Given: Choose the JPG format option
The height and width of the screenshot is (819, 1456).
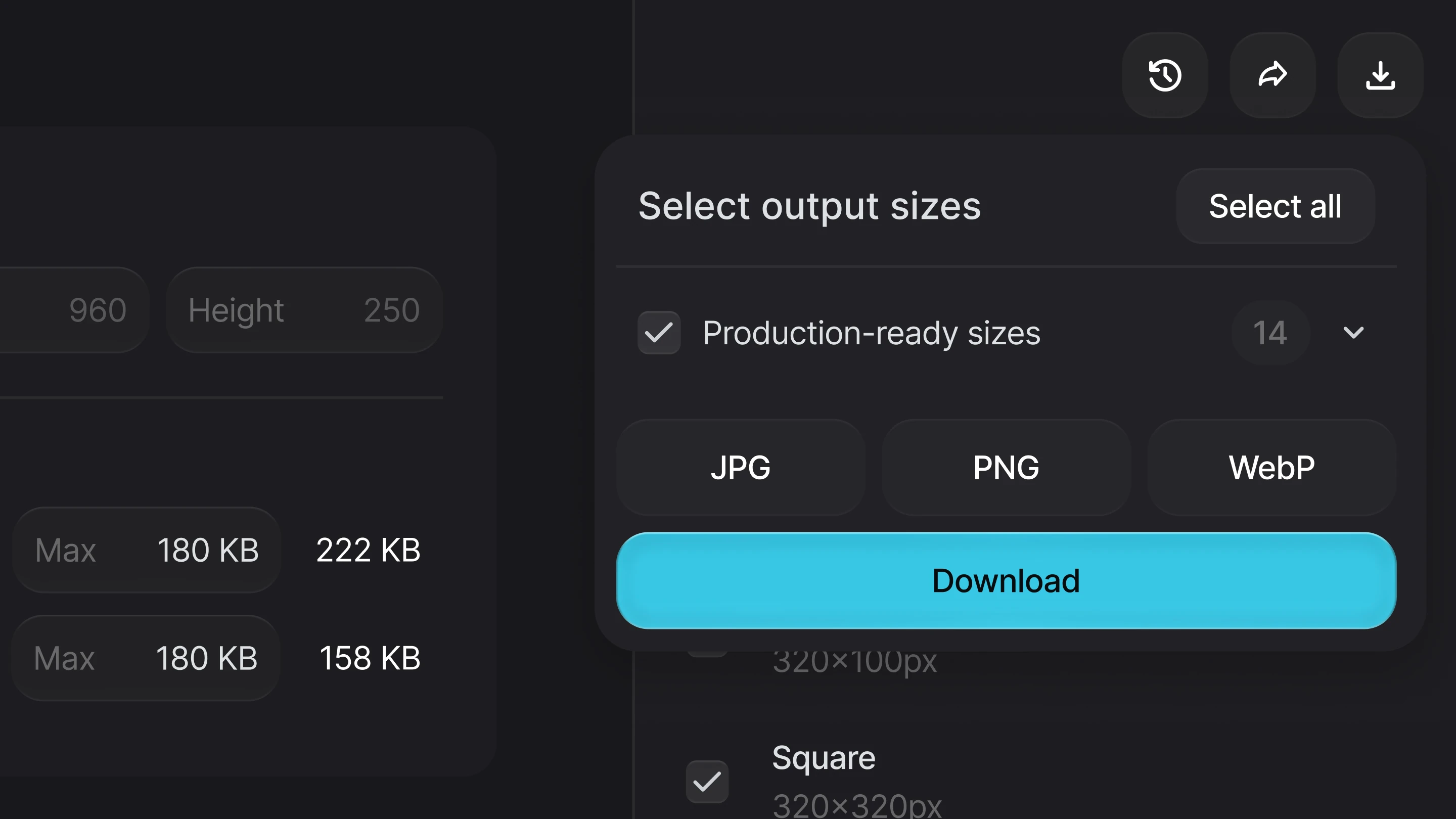Looking at the screenshot, I should (741, 468).
